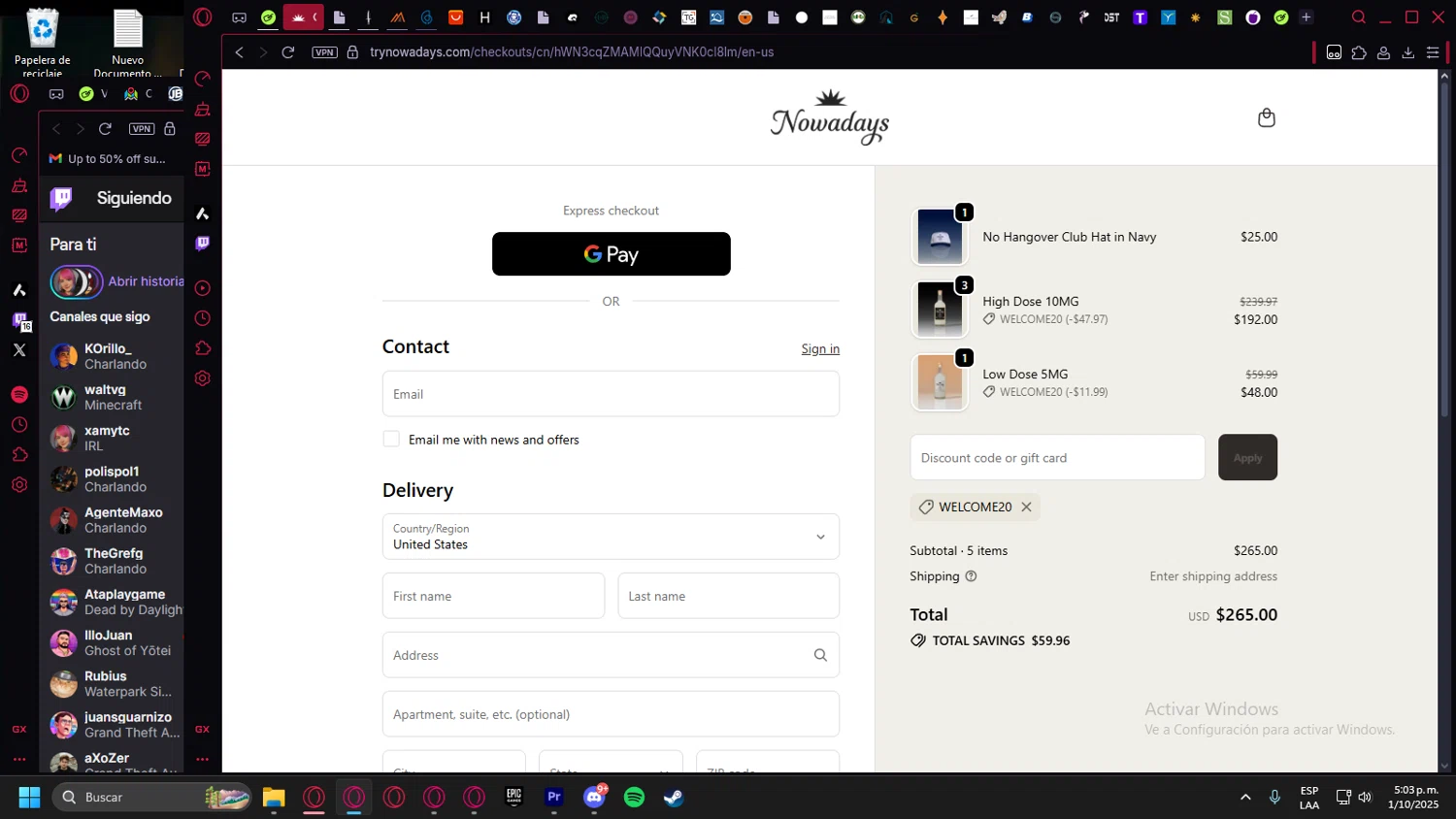
Task: Click the No Hangover Club Hat thumbnail
Action: [x=940, y=237]
